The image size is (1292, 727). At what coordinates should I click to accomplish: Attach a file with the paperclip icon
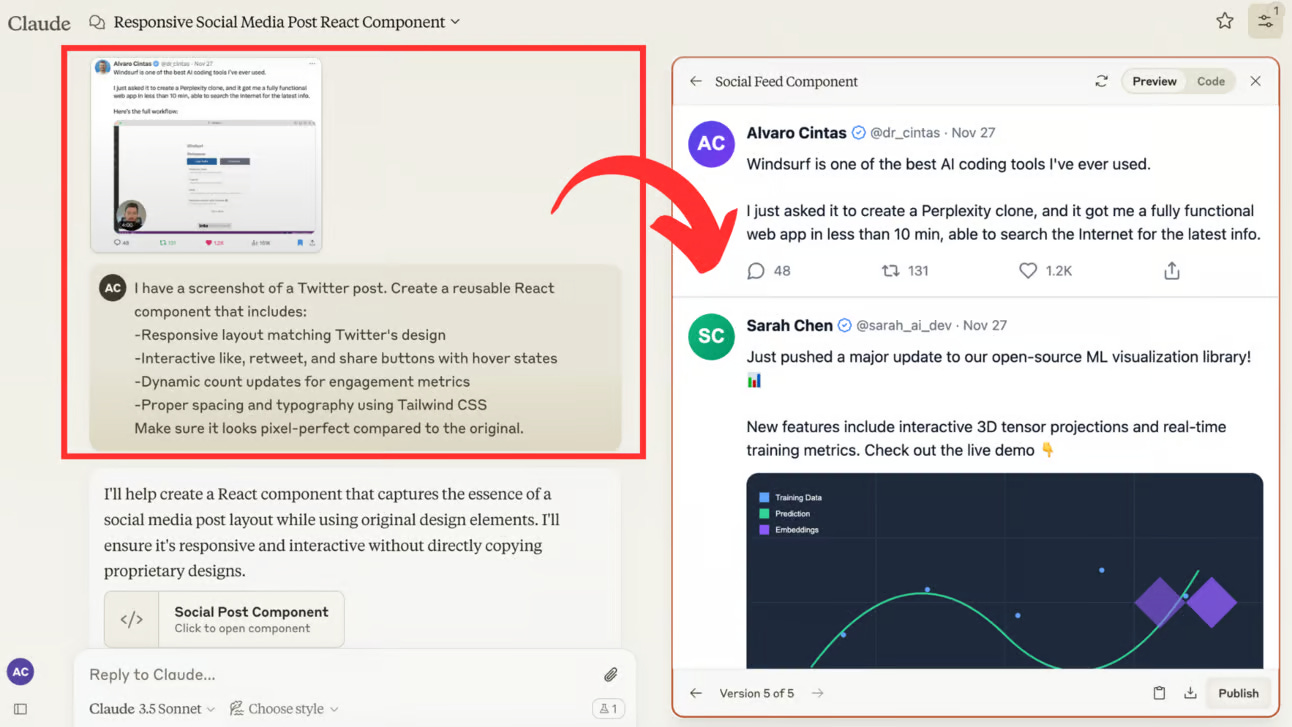610,674
